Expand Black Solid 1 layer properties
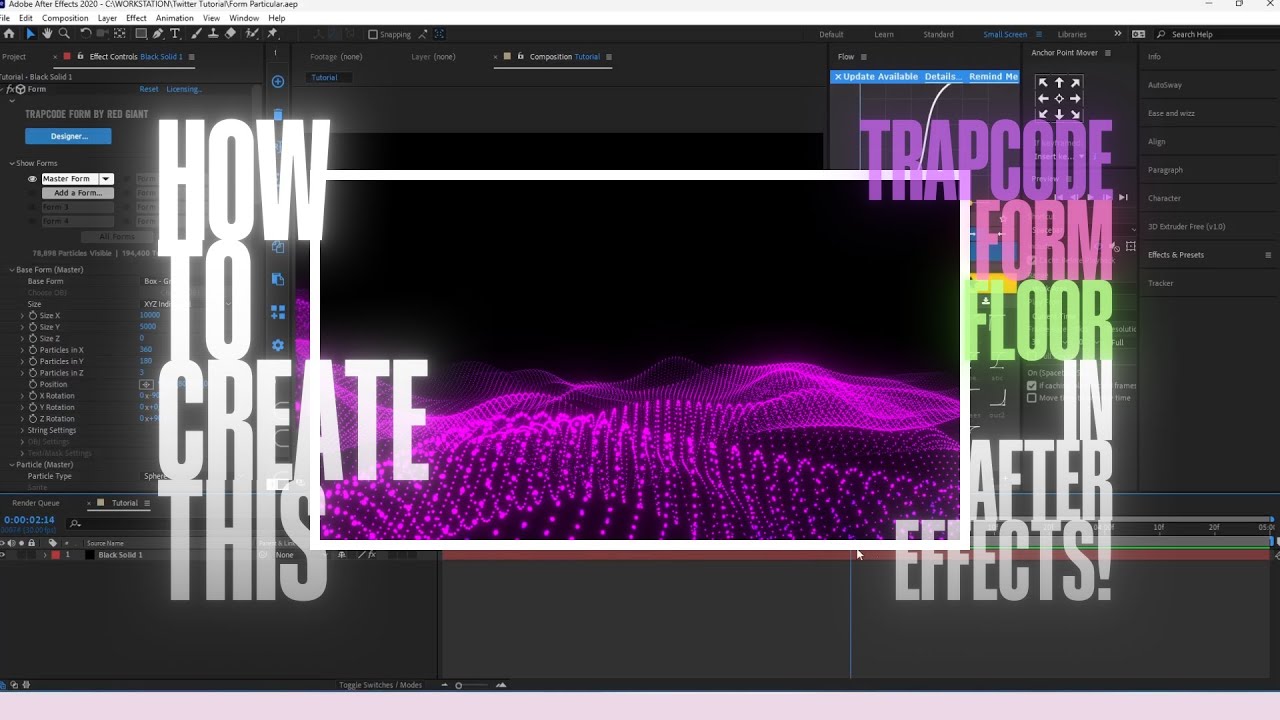 click(x=44, y=555)
